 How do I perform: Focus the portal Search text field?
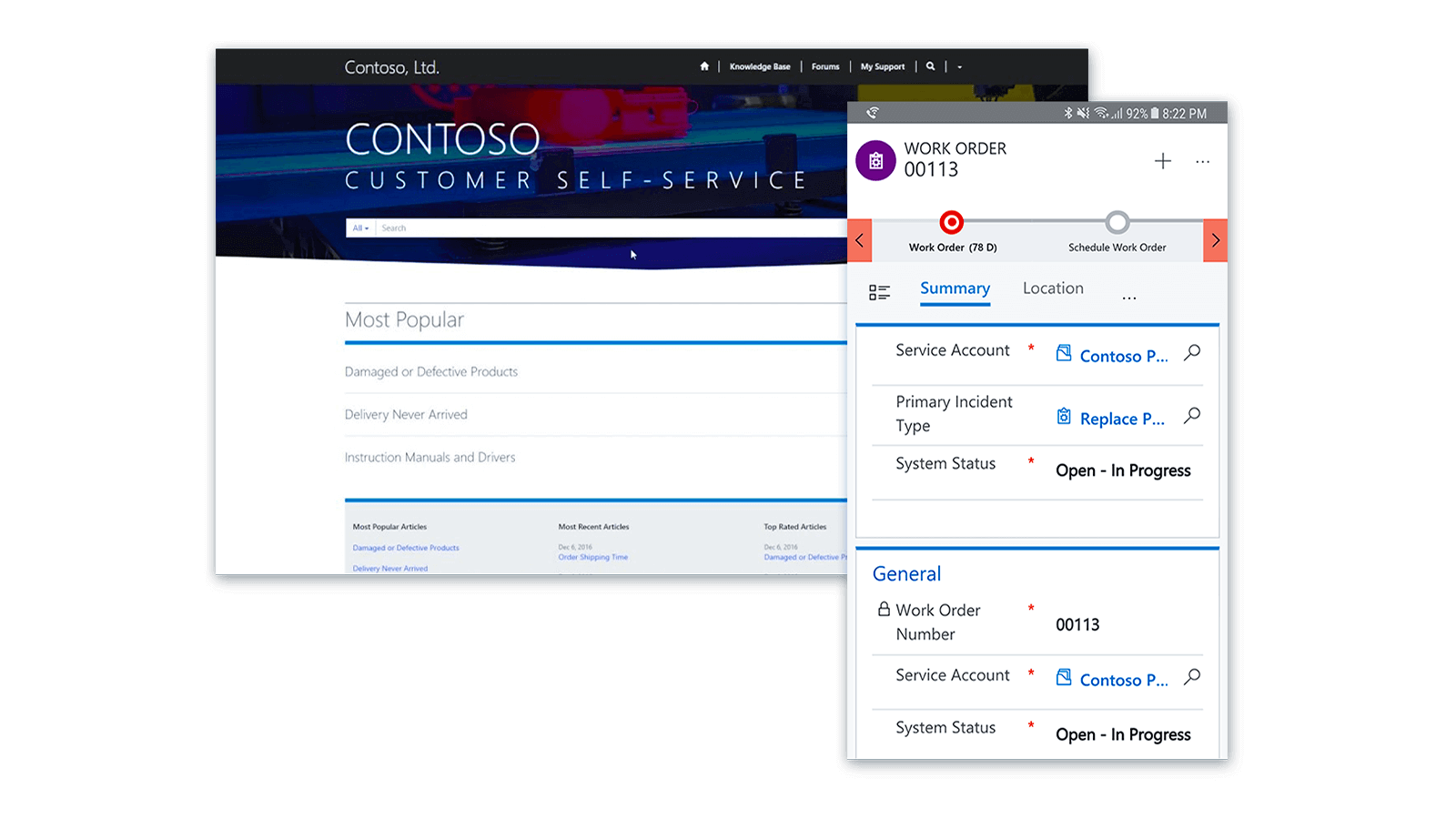612,228
